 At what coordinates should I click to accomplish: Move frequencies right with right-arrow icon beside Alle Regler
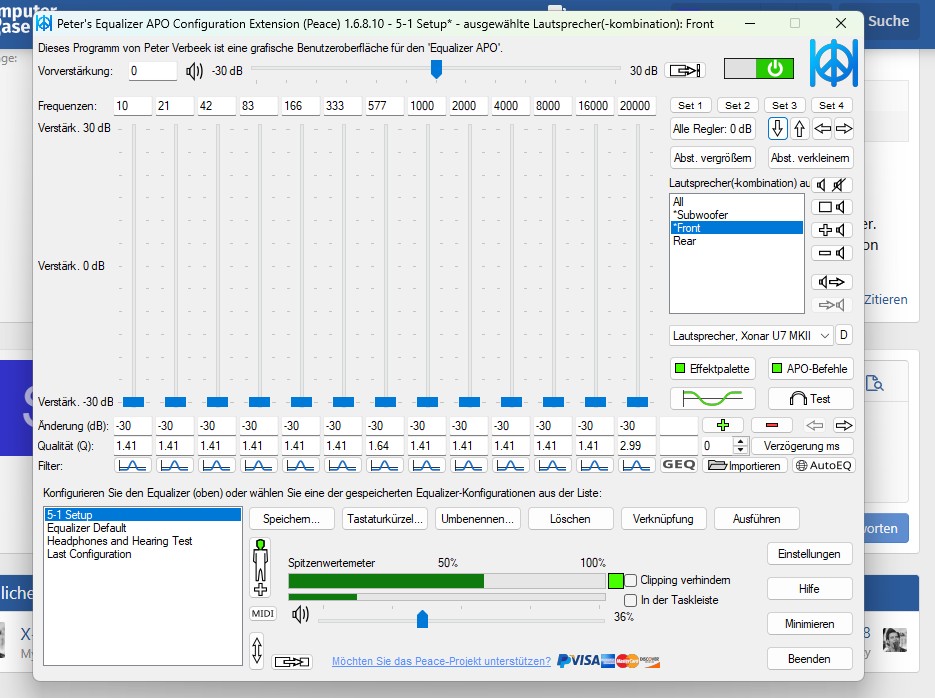tap(844, 129)
